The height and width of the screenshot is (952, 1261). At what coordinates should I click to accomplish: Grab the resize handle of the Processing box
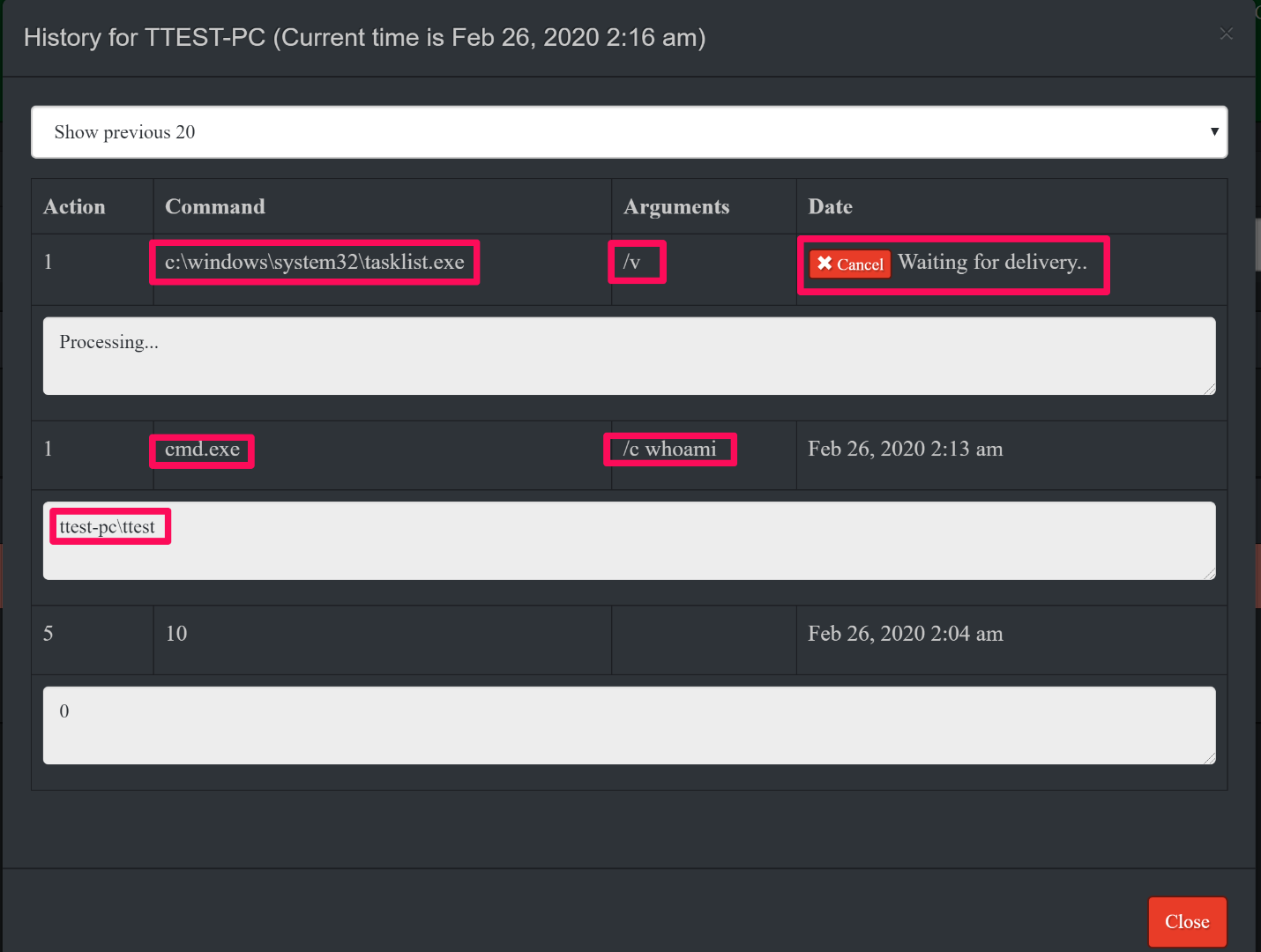click(x=1210, y=389)
